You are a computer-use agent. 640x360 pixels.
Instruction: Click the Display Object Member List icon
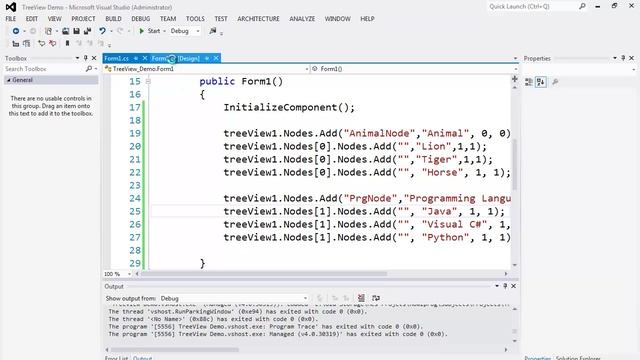(x=16, y=43)
